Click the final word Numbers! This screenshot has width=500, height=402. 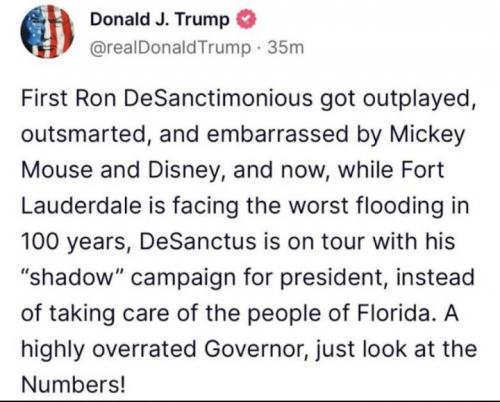click(x=74, y=384)
